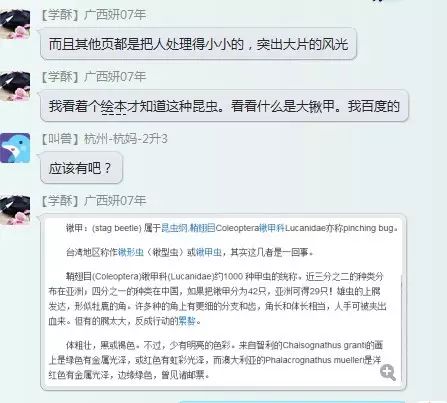Click the [叫兽] rank tag
Viewport: 447px width, 403px height.
pyautogui.click(x=60, y=139)
